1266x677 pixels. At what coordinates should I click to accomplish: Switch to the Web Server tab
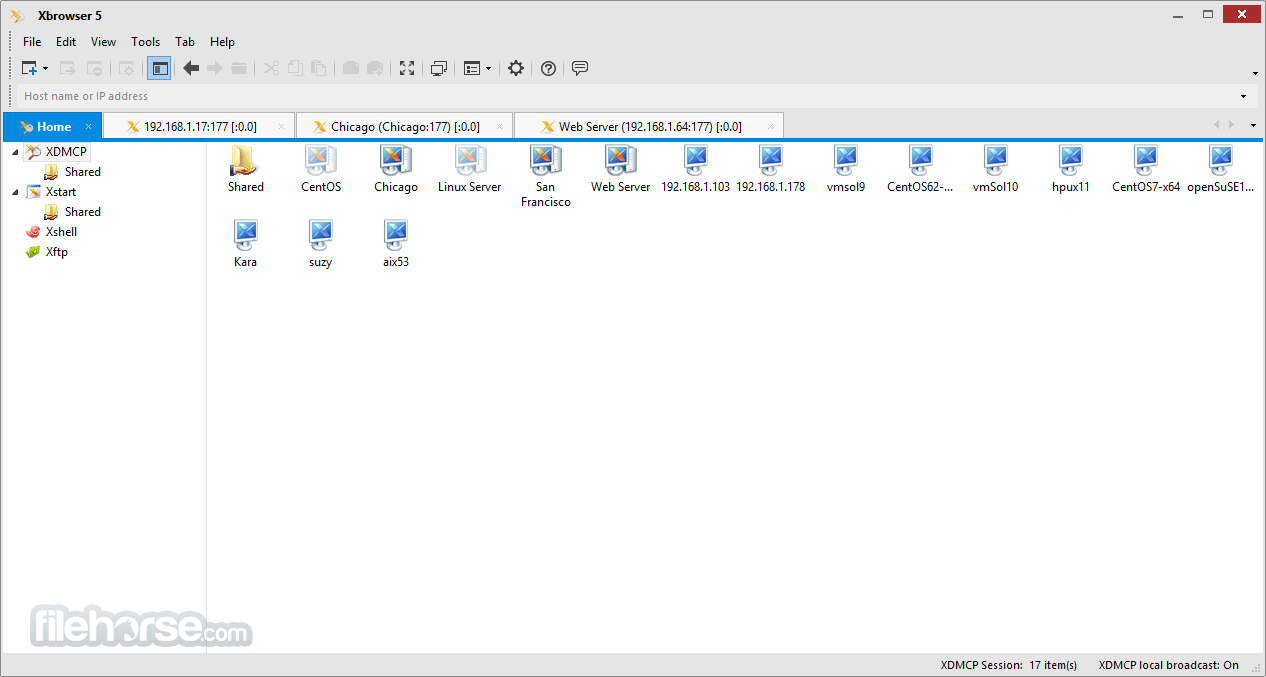(650, 127)
